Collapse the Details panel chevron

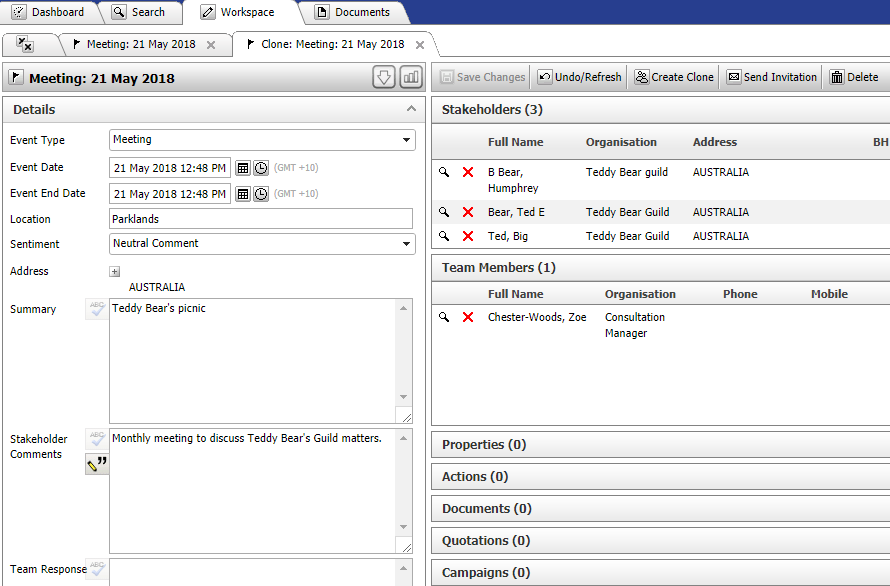click(412, 109)
